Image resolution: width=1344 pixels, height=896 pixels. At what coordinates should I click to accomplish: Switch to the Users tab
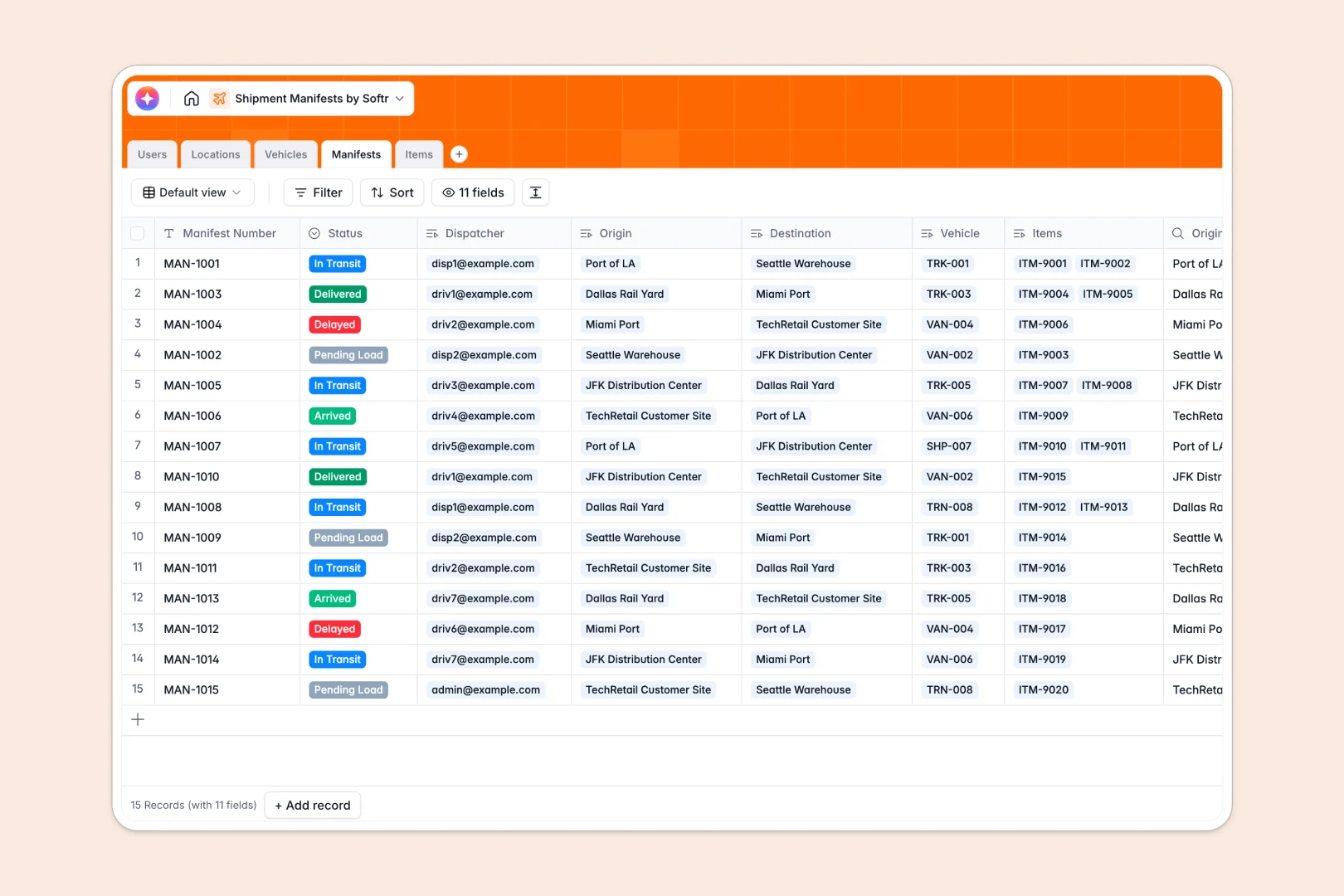(153, 154)
